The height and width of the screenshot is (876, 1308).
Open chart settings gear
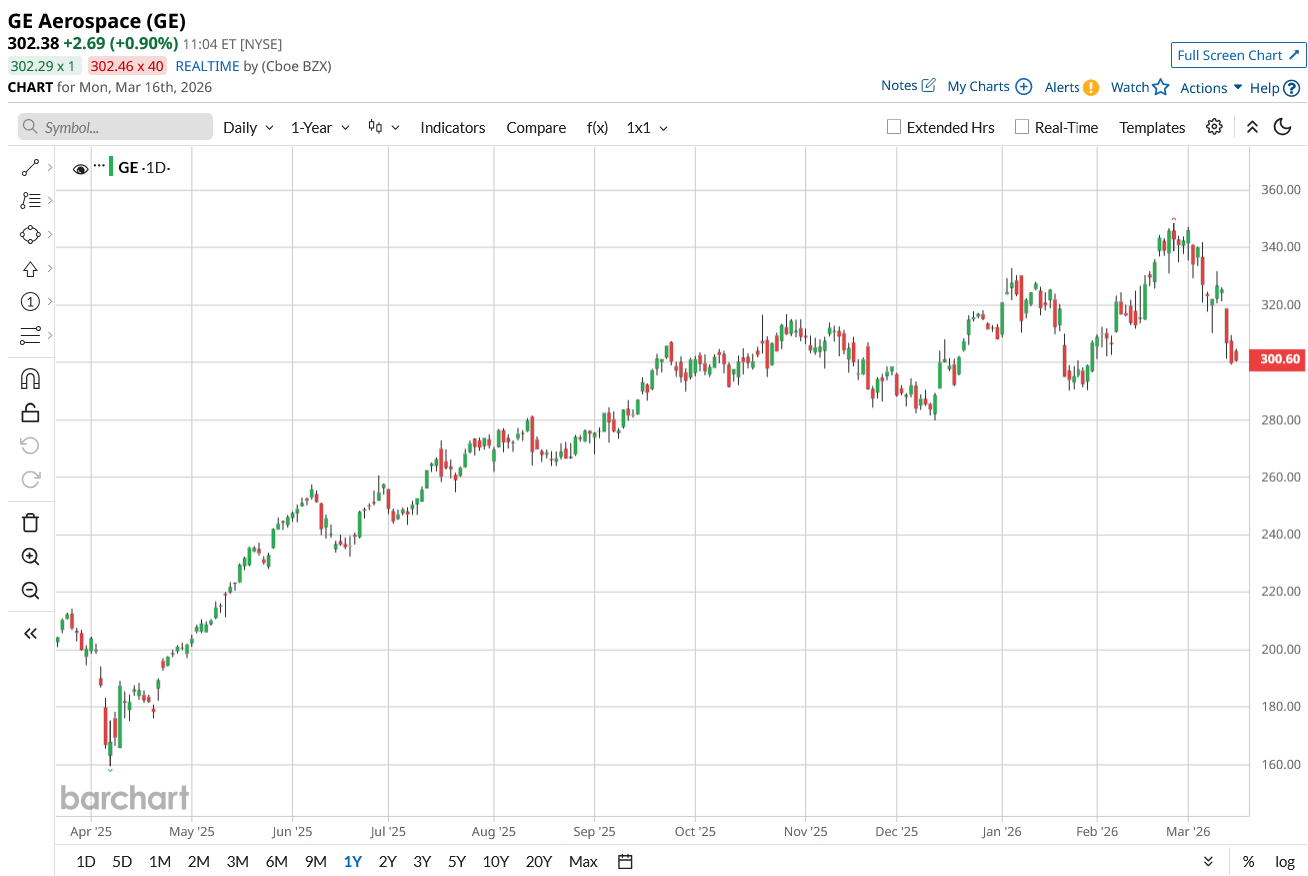[x=1214, y=127]
